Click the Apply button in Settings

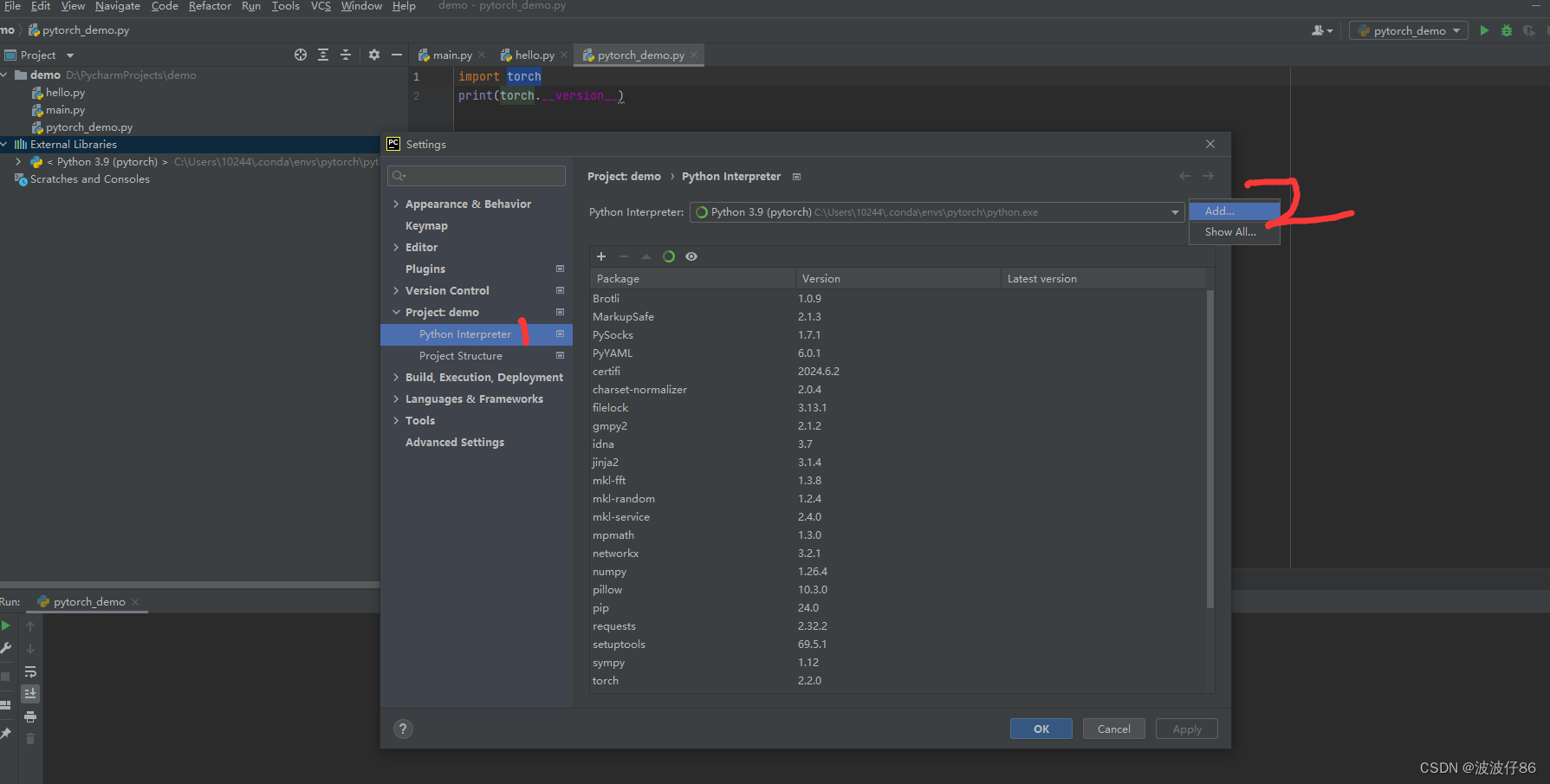click(x=1187, y=729)
